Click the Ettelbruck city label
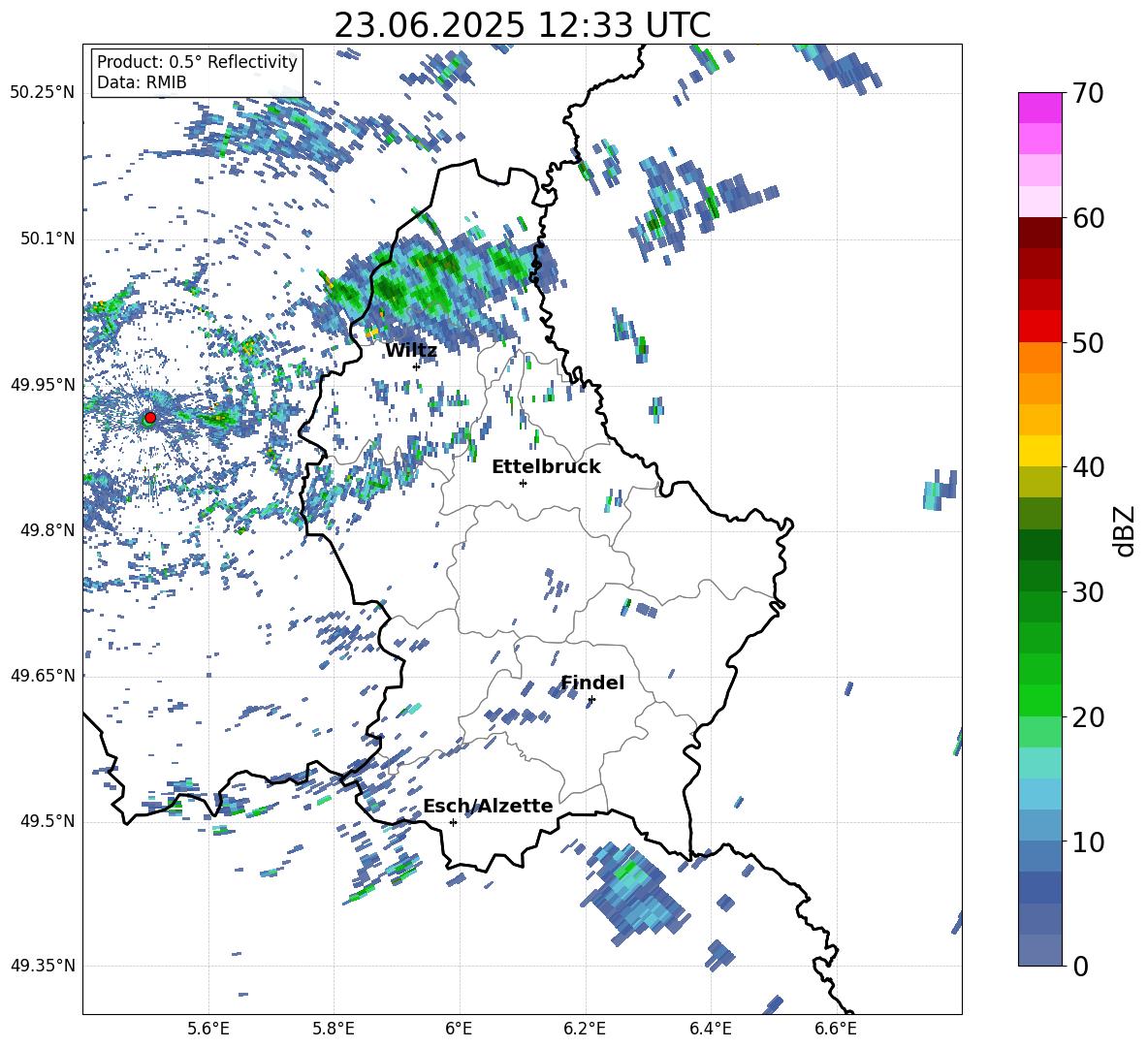 pos(546,467)
